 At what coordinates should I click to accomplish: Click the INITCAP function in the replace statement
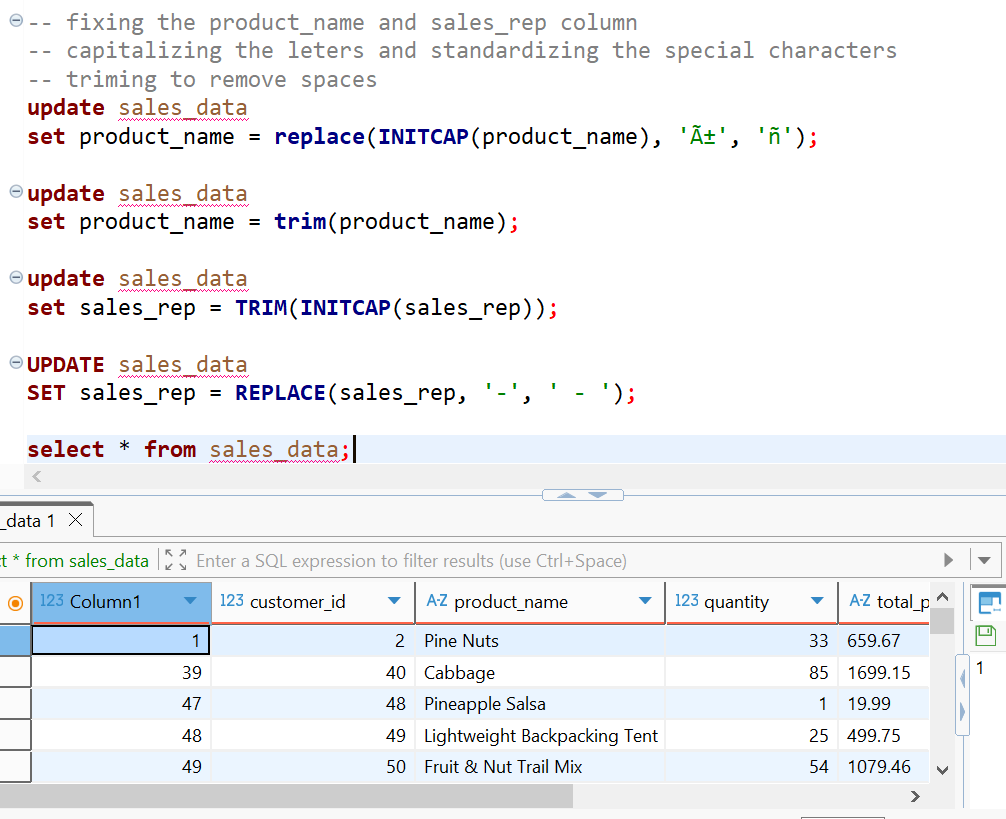click(423, 137)
